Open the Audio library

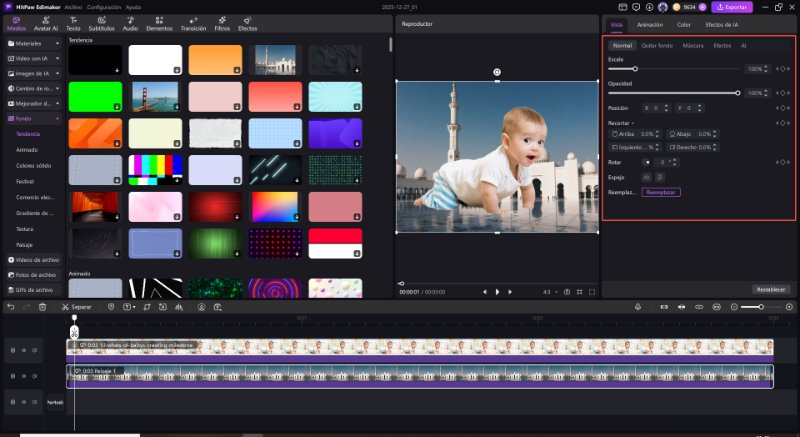tap(130, 24)
